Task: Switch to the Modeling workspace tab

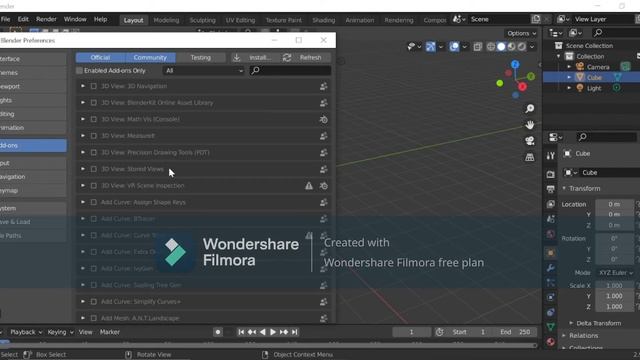Action: coord(166,20)
